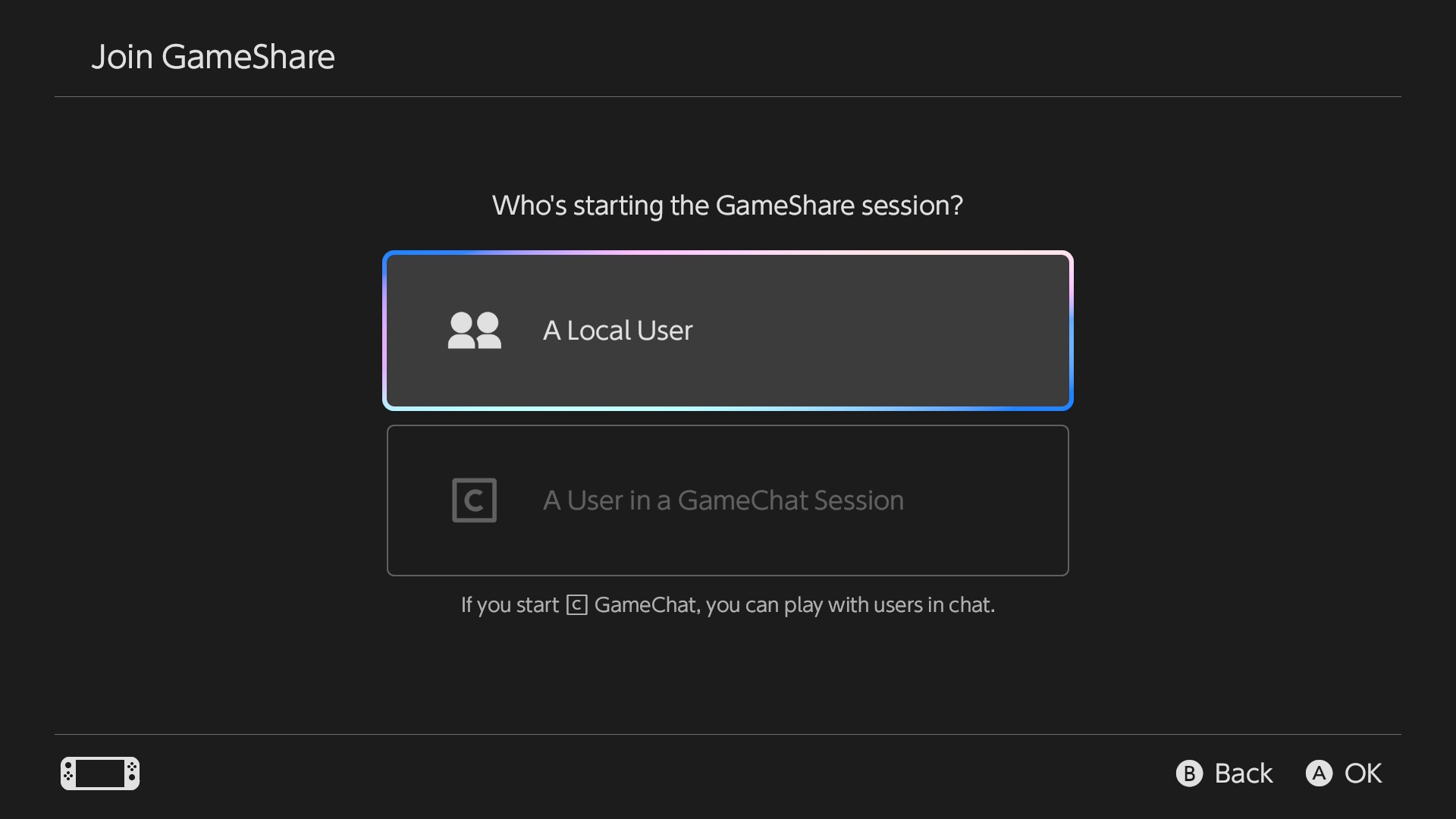The width and height of the screenshot is (1456, 819).
Task: Click the A Local User label text
Action: pos(617,330)
